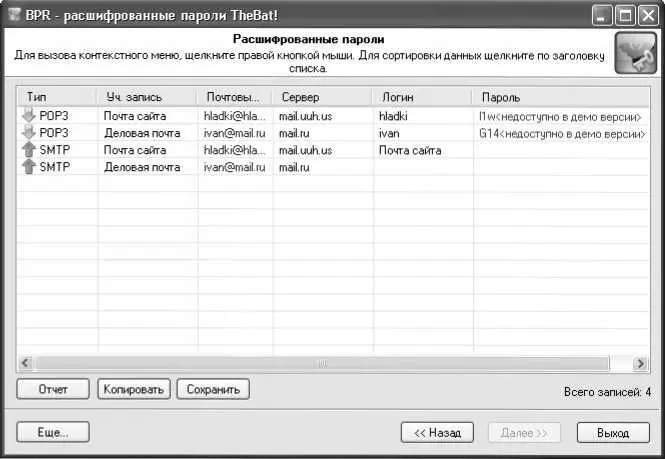This screenshot has height=459, width=665.
Task: Select hladki@hla... address in SMTP row
Action: [235, 150]
